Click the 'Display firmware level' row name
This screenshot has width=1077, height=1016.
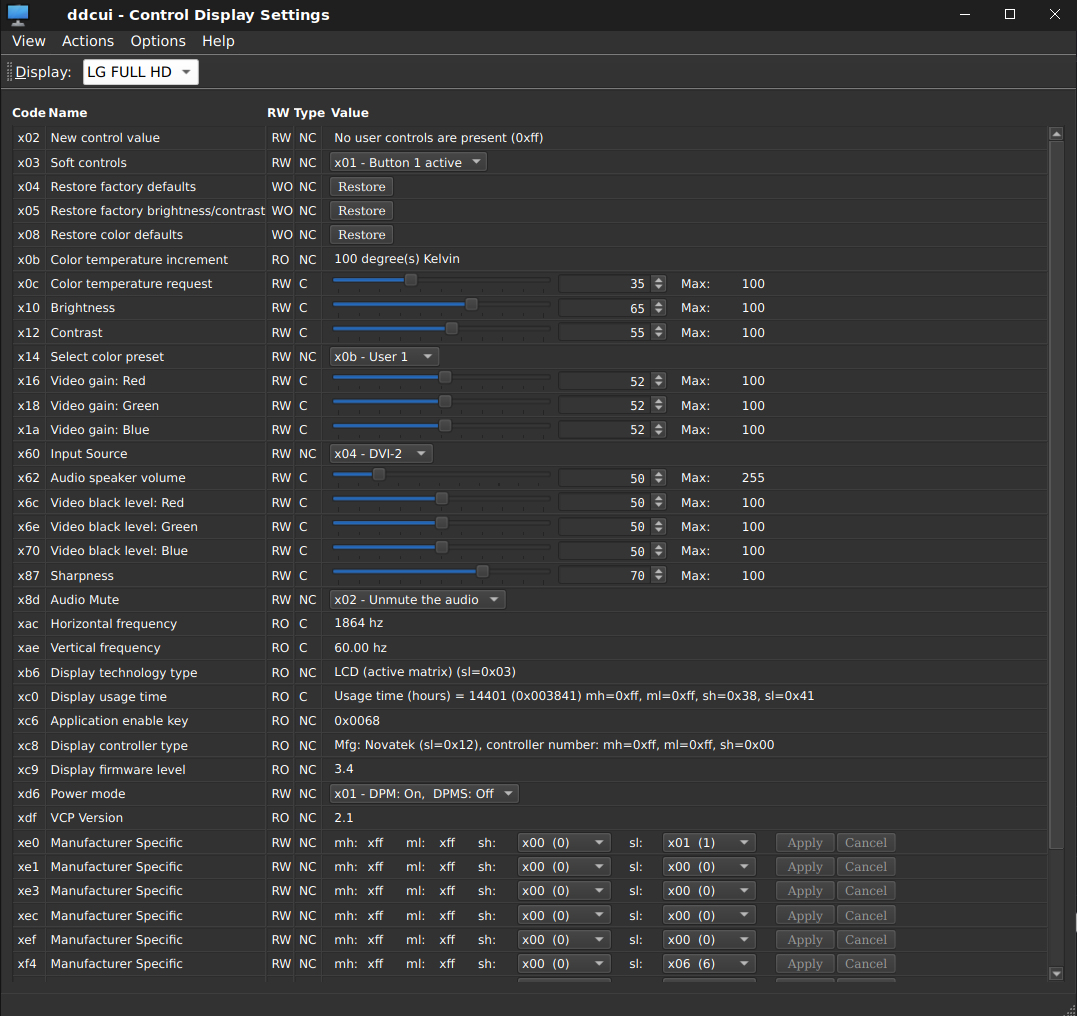[117, 769]
